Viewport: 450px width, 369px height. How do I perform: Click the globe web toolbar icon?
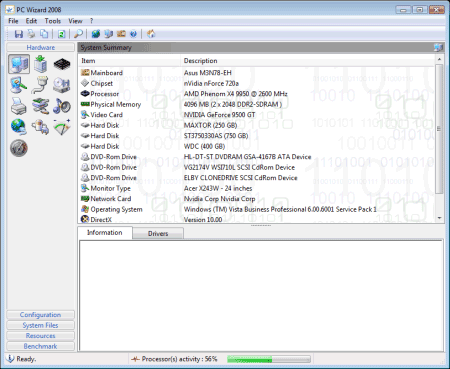click(96, 34)
